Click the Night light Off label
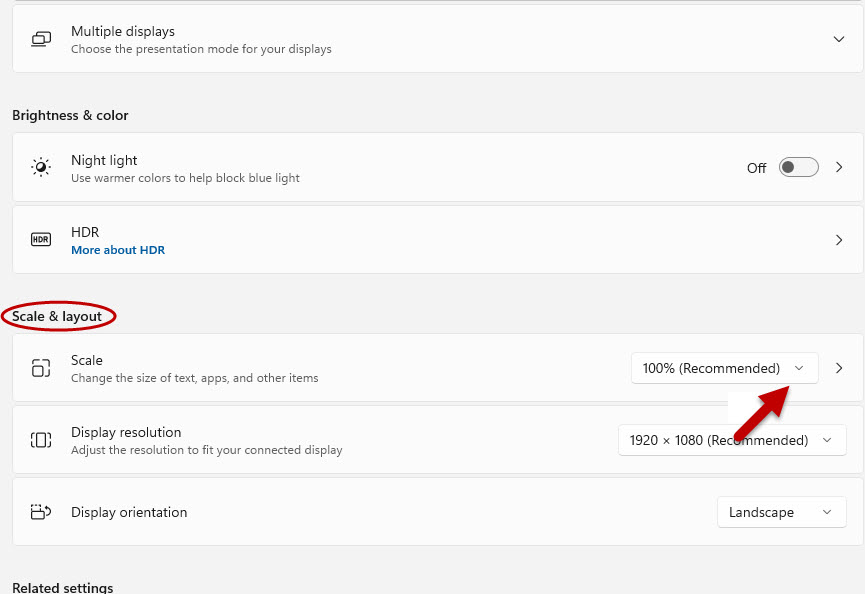Image resolution: width=865 pixels, height=594 pixels. (x=756, y=168)
